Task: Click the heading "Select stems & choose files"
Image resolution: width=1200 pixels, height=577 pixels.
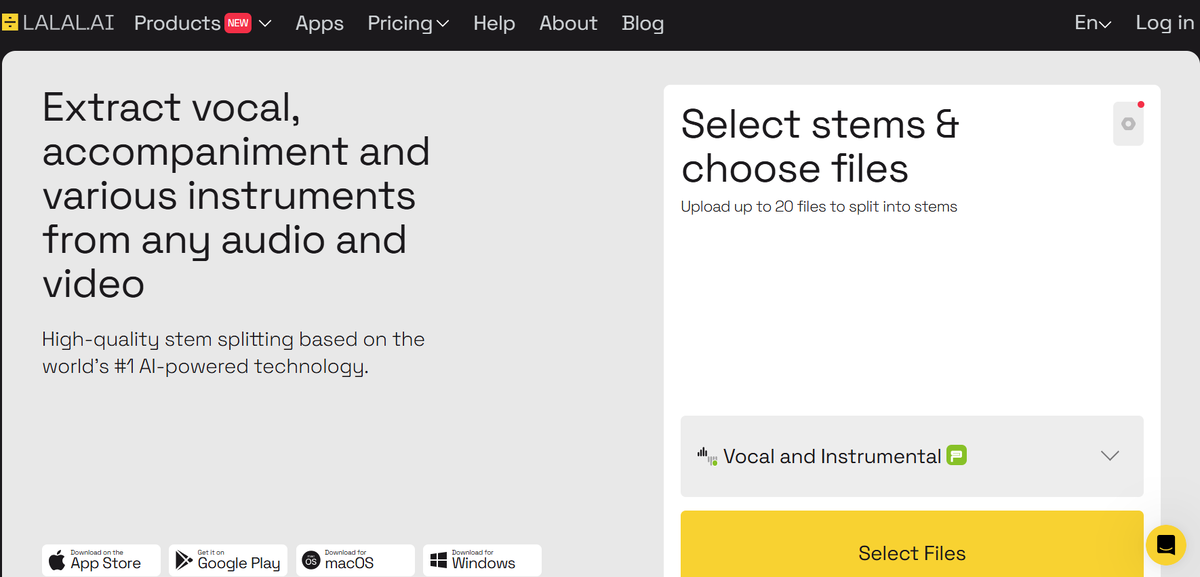Action: click(820, 146)
